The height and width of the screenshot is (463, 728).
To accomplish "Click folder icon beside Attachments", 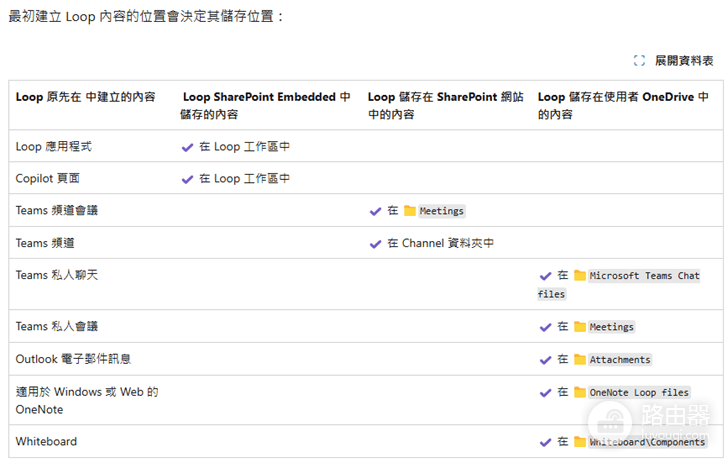I will [x=579, y=359].
